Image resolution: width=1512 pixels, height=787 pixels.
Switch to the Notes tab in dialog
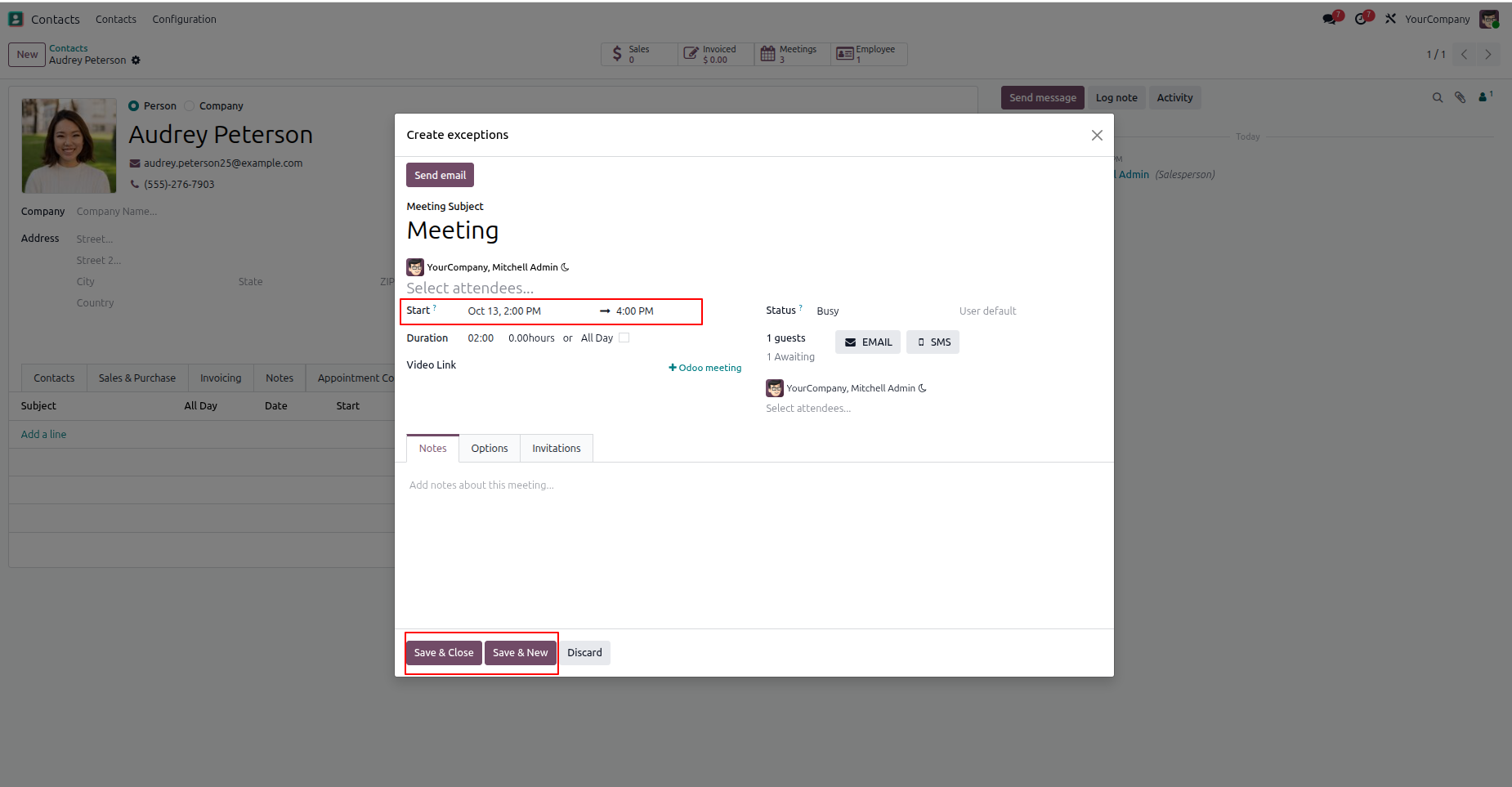pyautogui.click(x=432, y=449)
